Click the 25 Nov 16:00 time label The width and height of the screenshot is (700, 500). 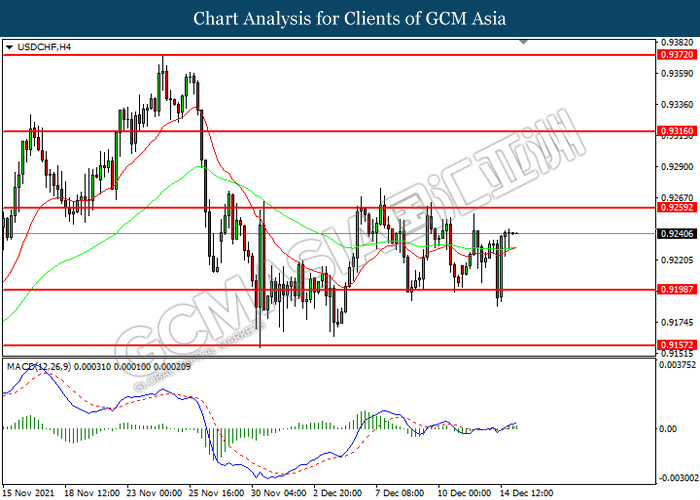point(217,493)
